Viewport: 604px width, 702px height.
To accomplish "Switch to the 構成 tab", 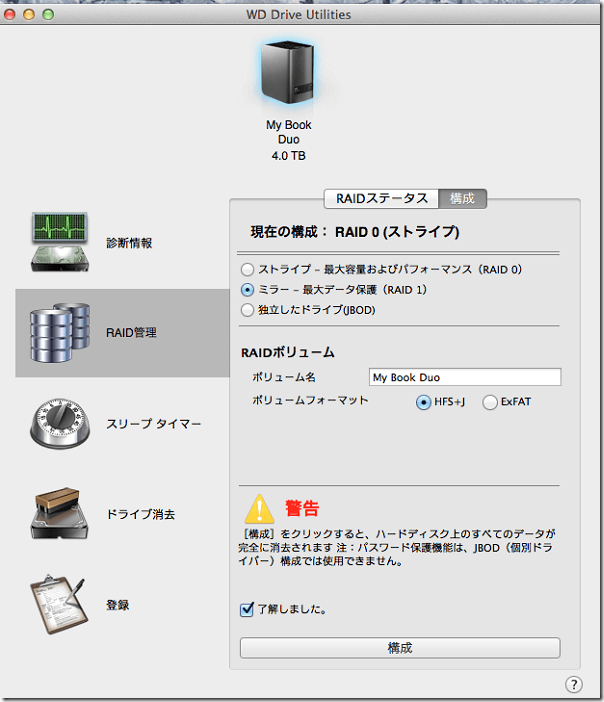I will (462, 199).
